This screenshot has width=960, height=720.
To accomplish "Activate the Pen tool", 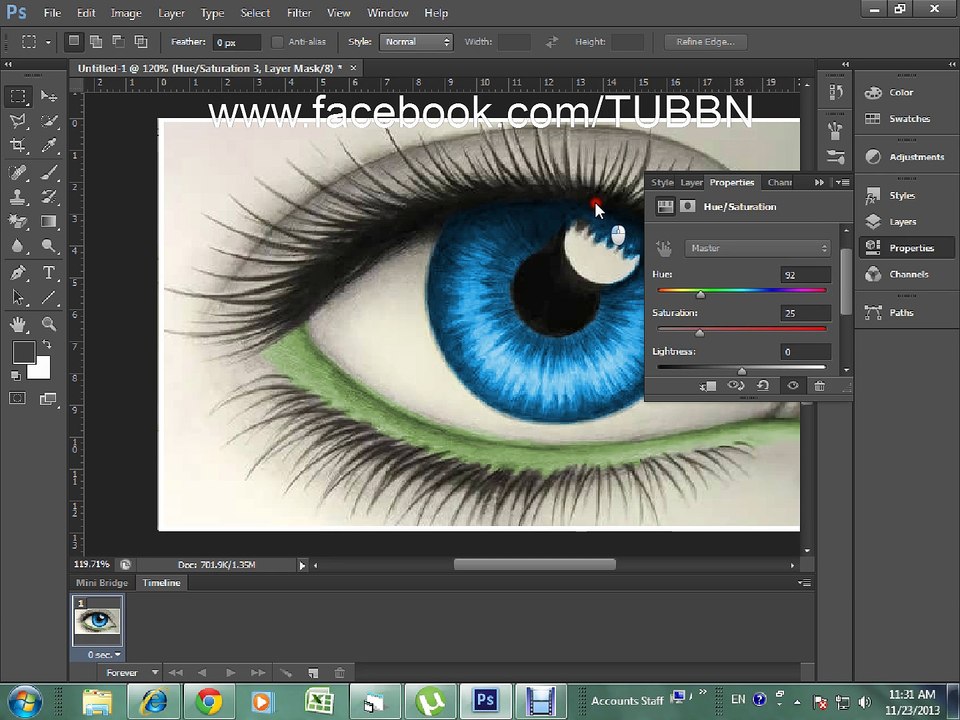I will [18, 272].
